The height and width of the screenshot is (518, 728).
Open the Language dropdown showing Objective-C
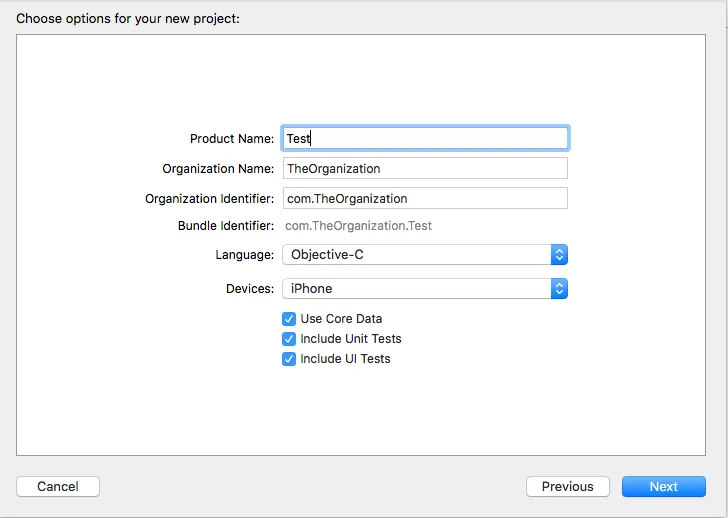pyautogui.click(x=425, y=254)
